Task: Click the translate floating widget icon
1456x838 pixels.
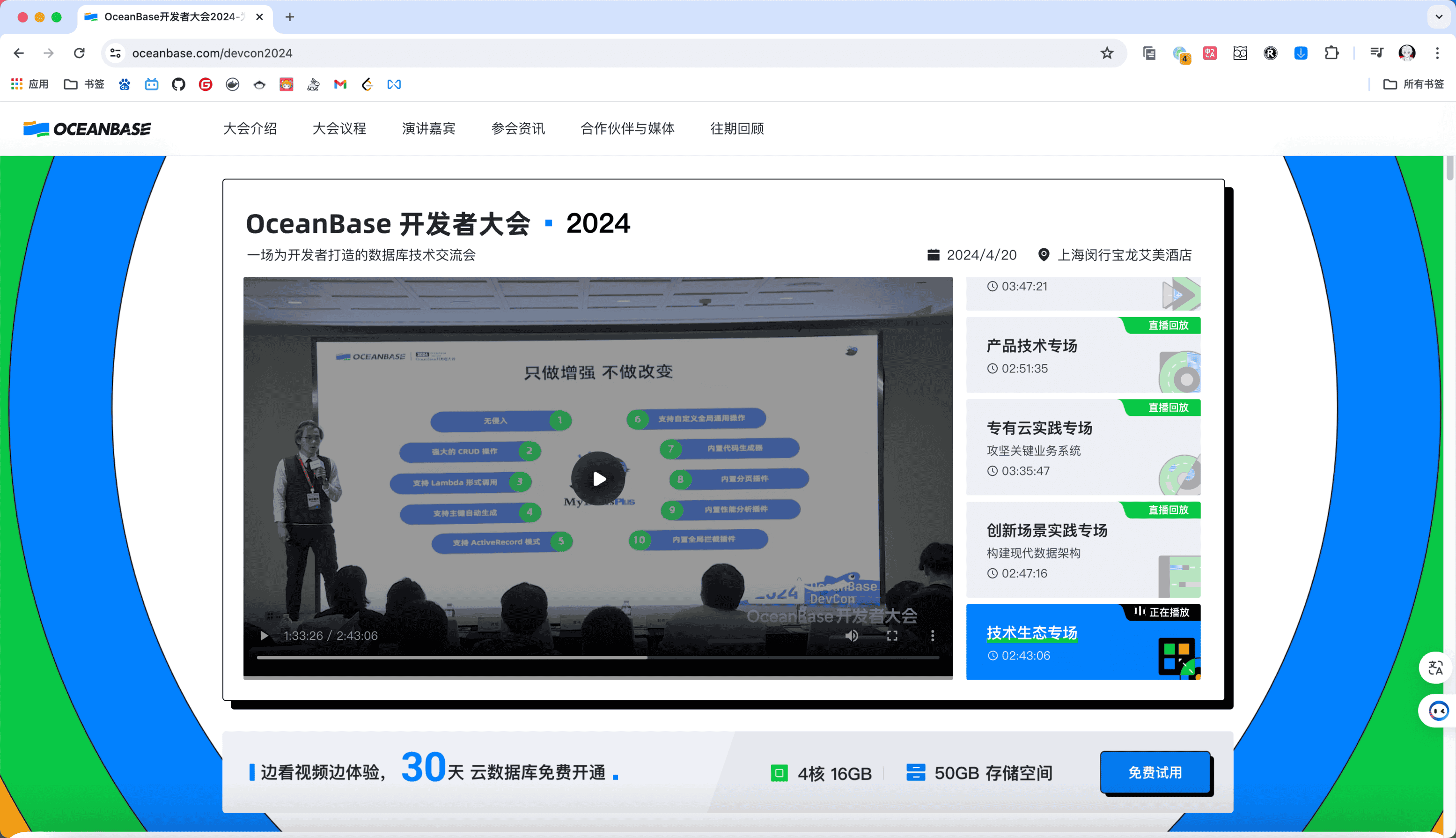Action: (x=1435, y=667)
